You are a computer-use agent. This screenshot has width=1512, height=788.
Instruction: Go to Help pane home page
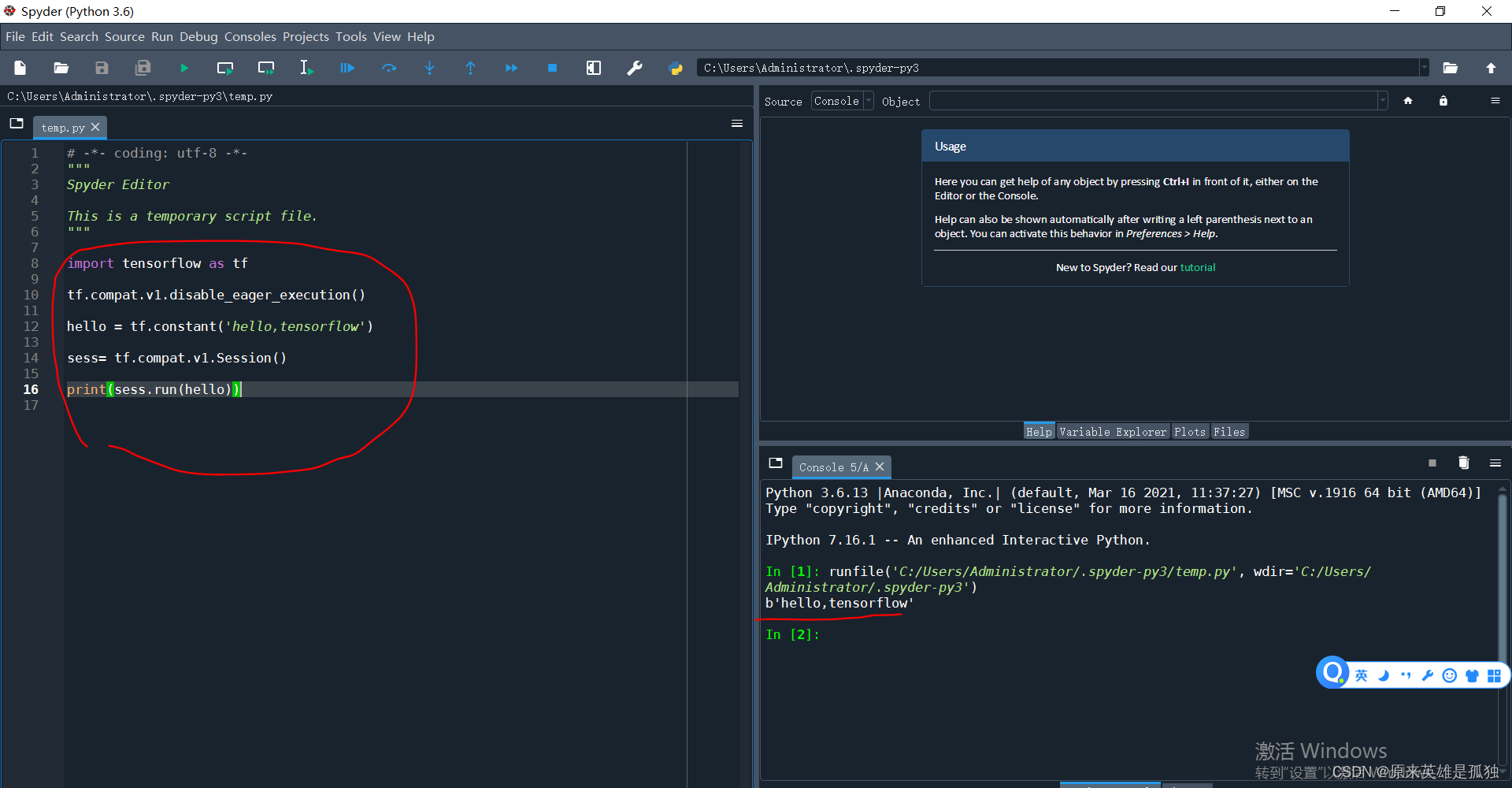pyautogui.click(x=1408, y=101)
